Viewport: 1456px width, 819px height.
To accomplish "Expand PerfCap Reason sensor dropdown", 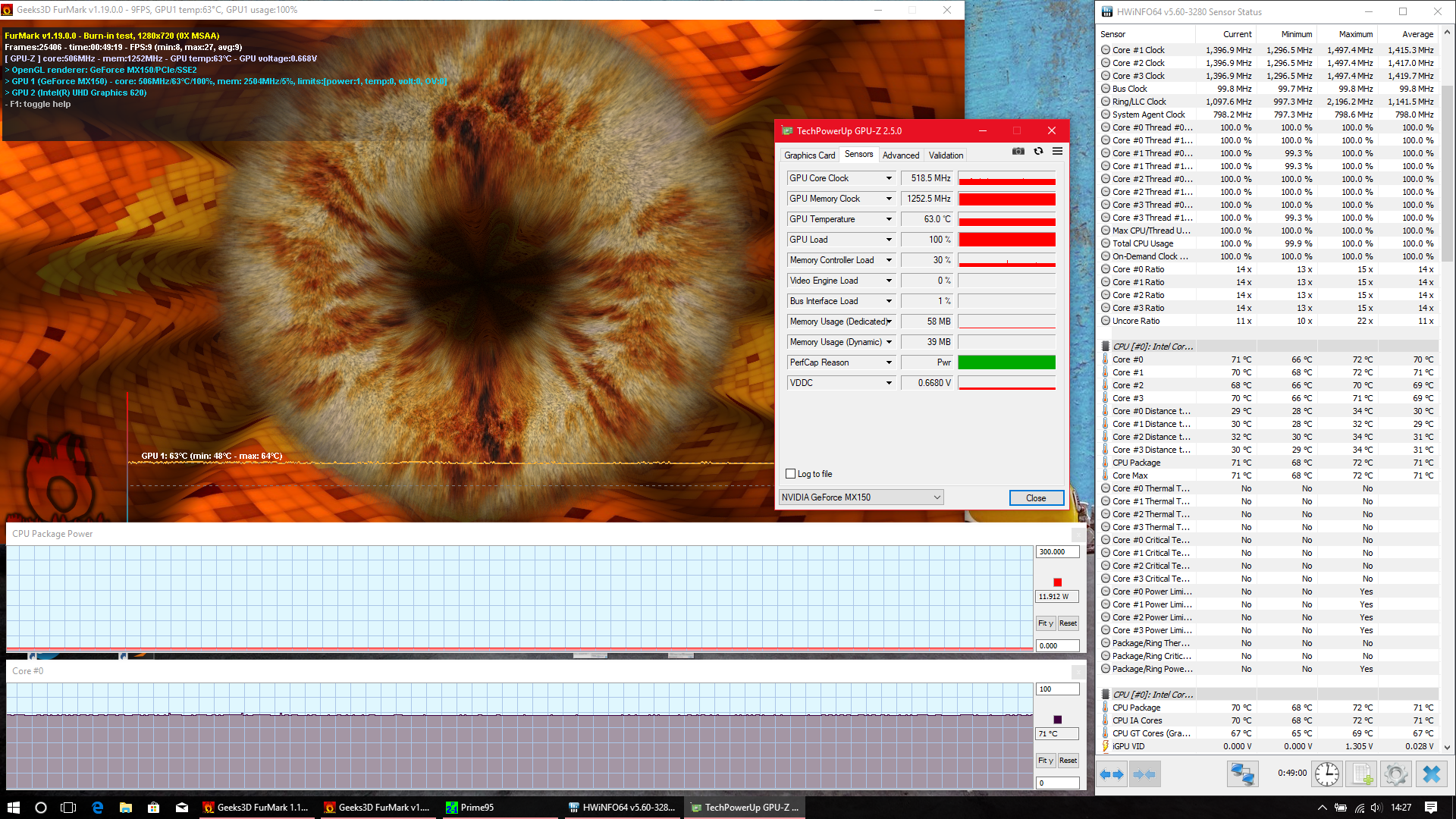I will point(889,362).
